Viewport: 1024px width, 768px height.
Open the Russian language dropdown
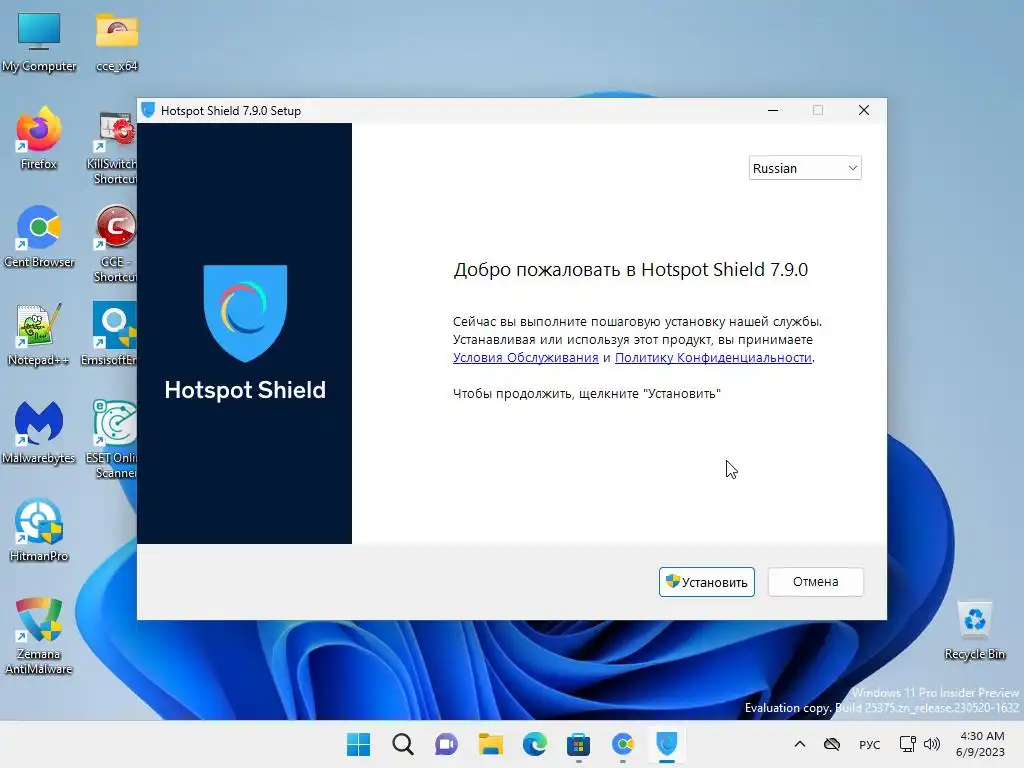pos(805,168)
